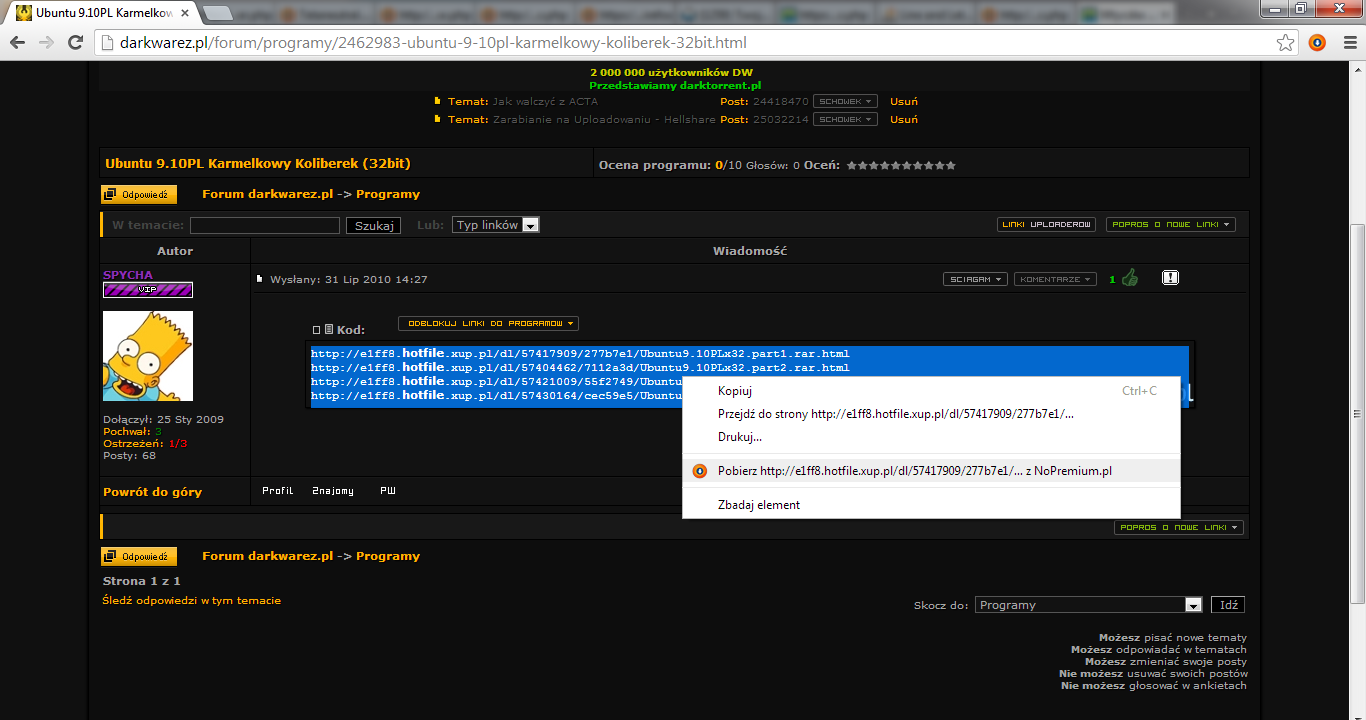Reload the page with refresh icon

(75, 43)
